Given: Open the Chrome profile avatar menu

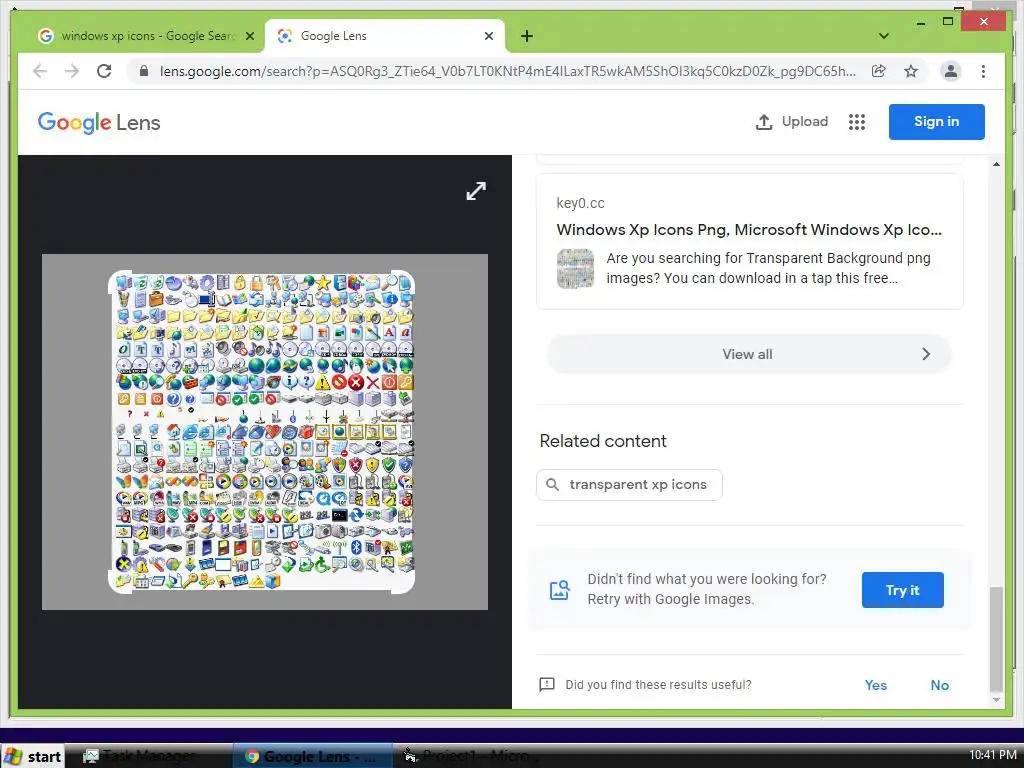Looking at the screenshot, I should click(x=951, y=71).
